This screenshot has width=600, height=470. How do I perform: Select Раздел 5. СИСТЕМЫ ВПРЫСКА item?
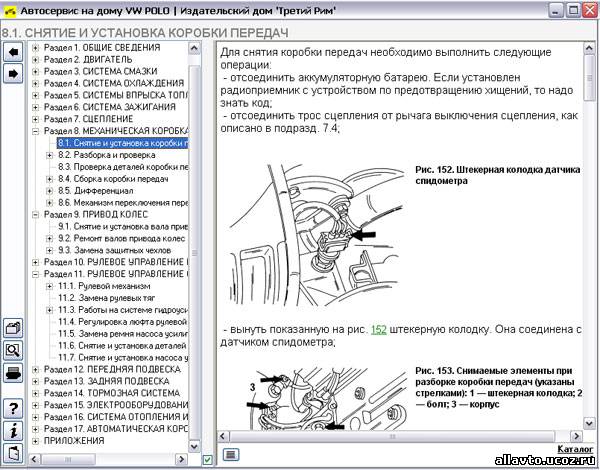click(116, 95)
